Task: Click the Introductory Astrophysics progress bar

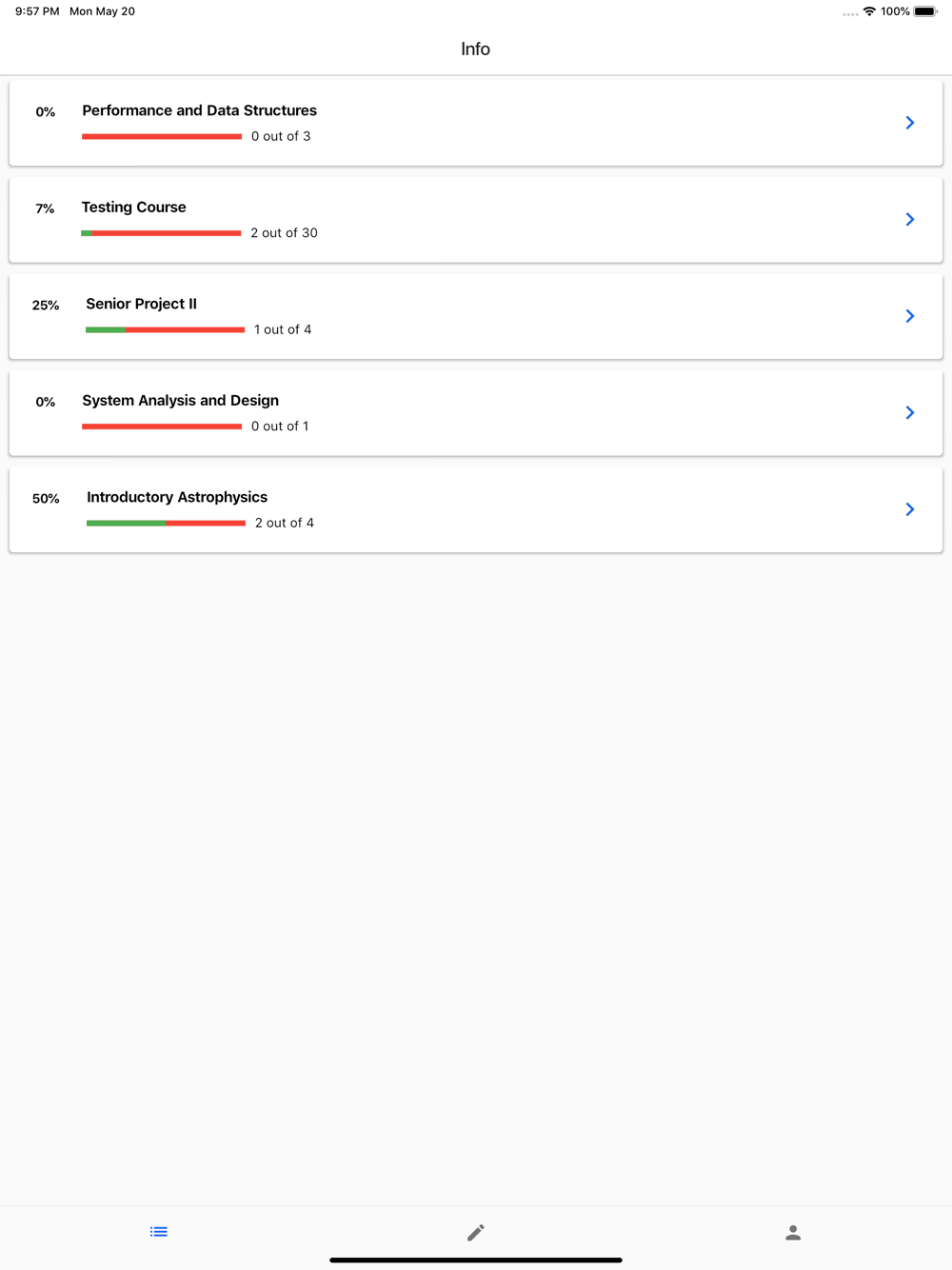Action: (166, 523)
